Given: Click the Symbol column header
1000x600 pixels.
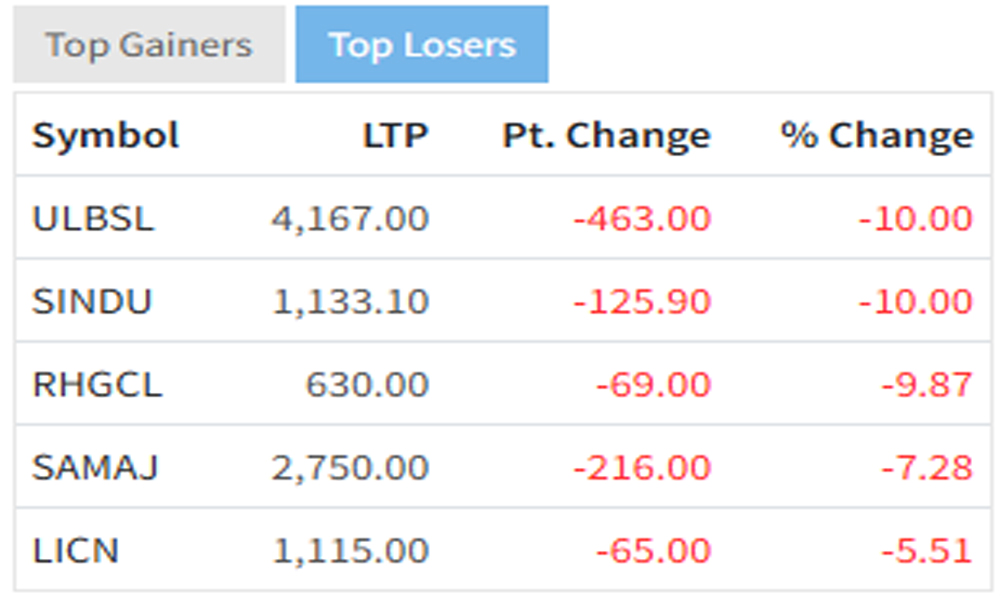Looking at the screenshot, I should [x=105, y=135].
